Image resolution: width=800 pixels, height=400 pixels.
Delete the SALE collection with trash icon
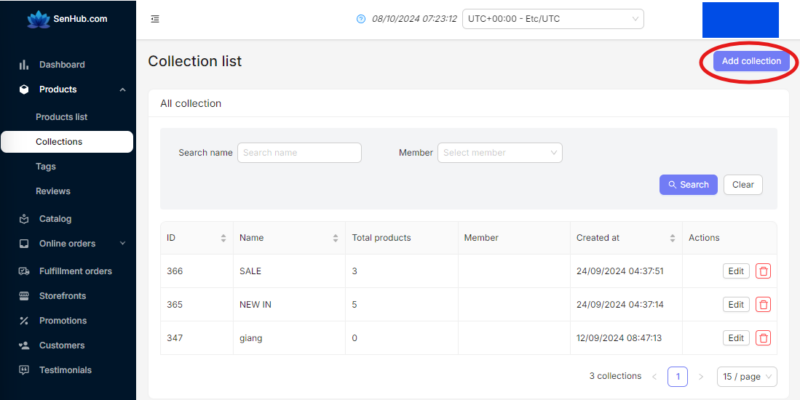point(763,271)
